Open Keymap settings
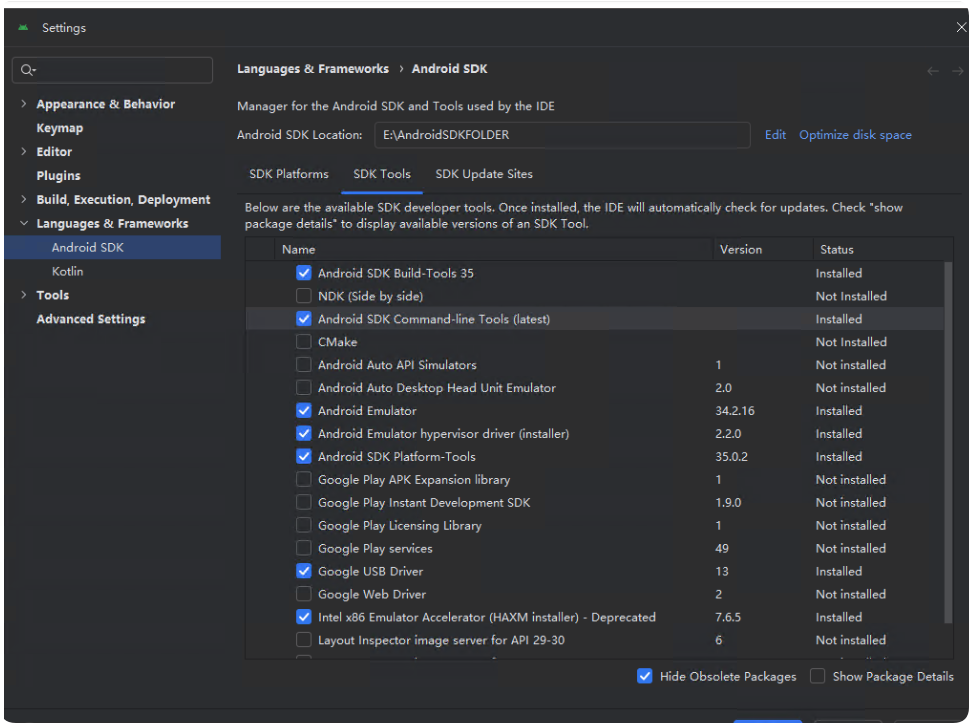 coord(59,128)
